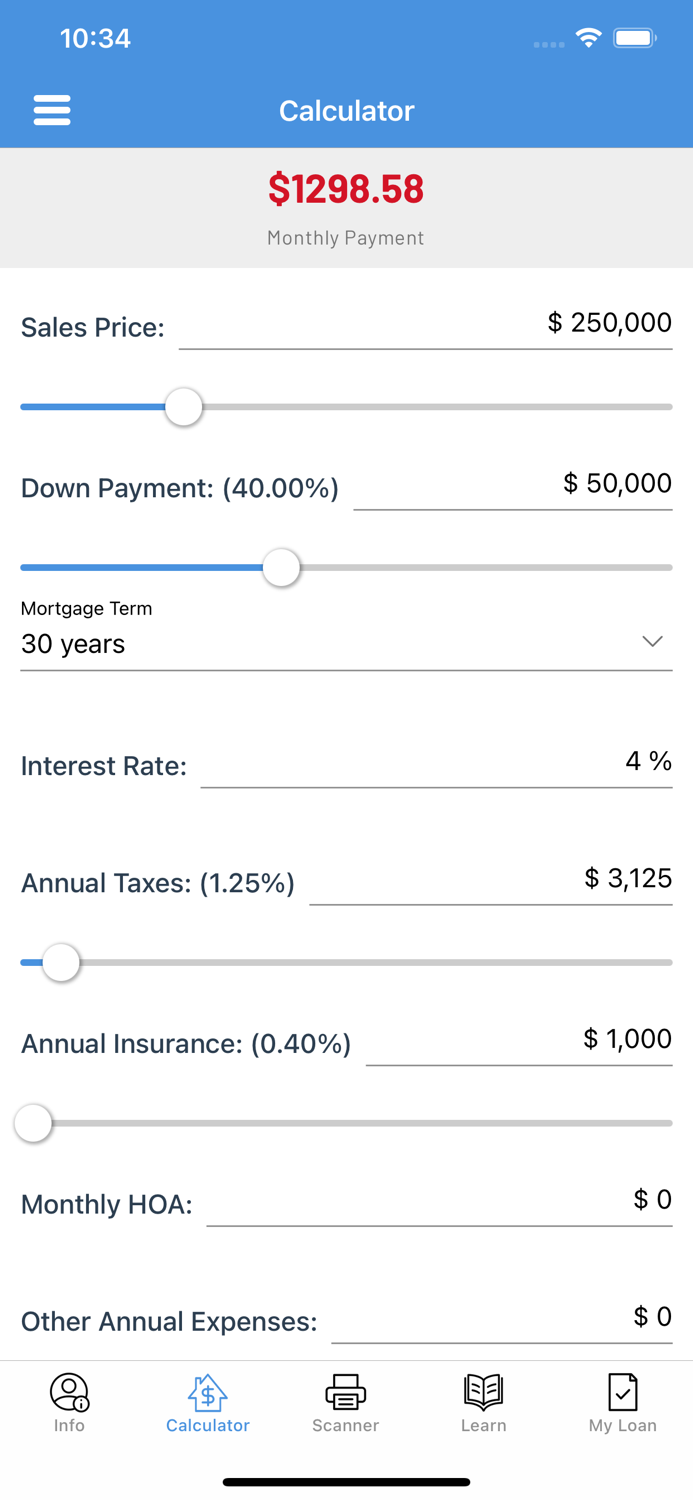Screen dimensions: 693x1500
Task: Tap the battery indicator icon
Action: pos(635,38)
